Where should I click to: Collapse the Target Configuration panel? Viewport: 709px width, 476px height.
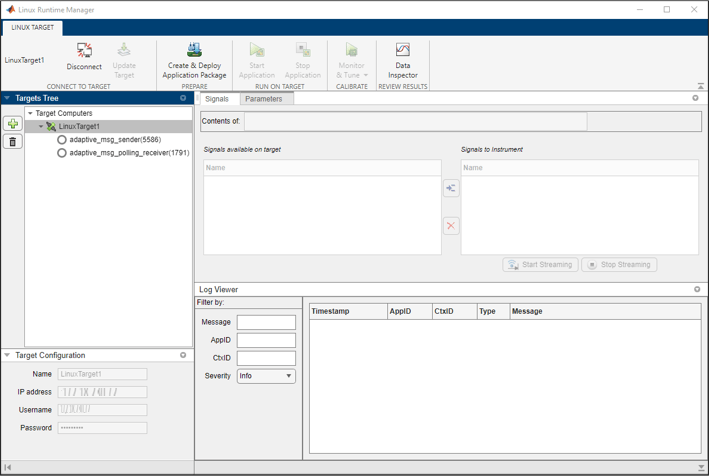click(x=7, y=355)
